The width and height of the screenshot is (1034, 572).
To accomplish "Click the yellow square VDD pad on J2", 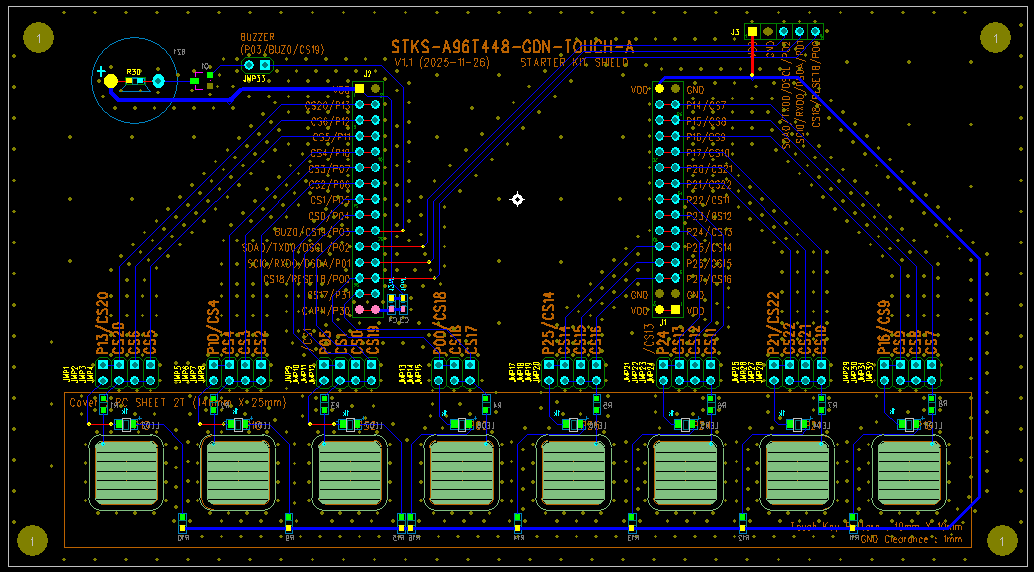I will click(x=360, y=89).
